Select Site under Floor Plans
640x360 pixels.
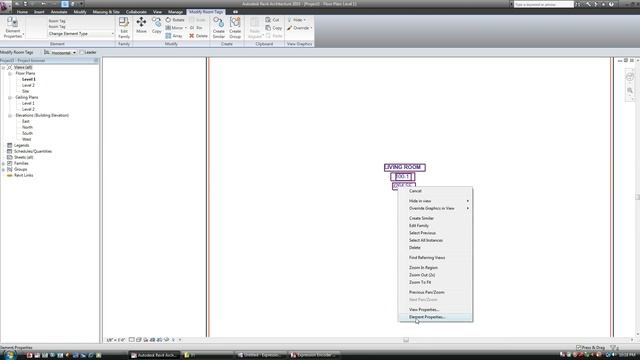pyautogui.click(x=26, y=91)
